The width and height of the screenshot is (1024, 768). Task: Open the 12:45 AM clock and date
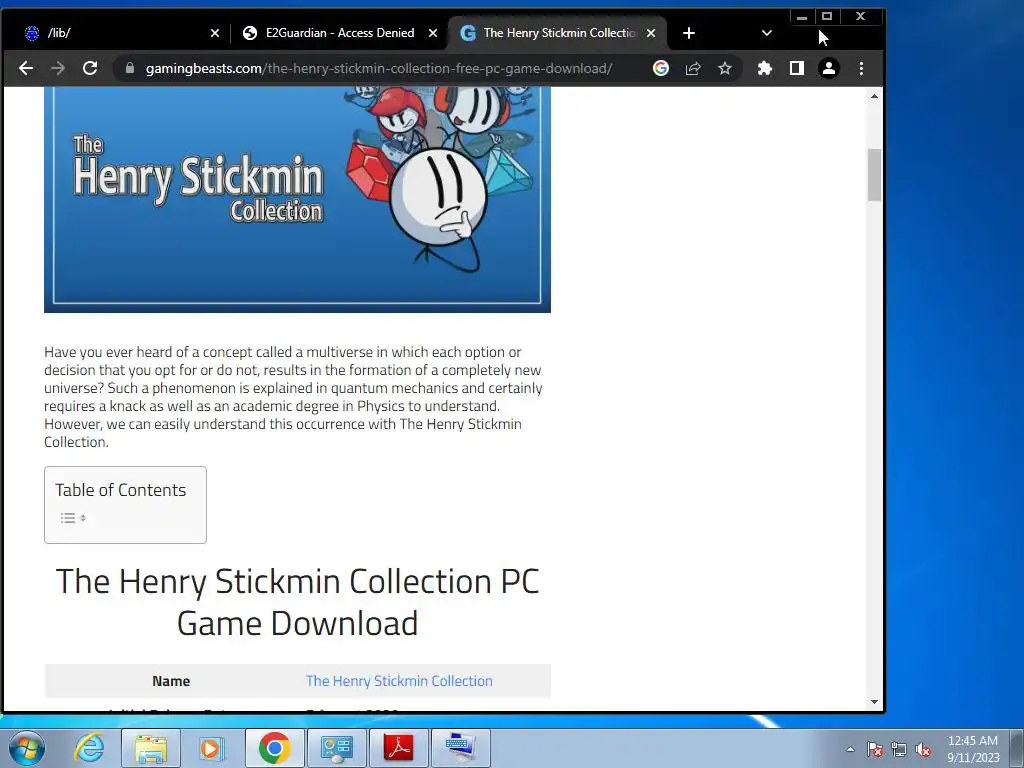click(x=973, y=749)
